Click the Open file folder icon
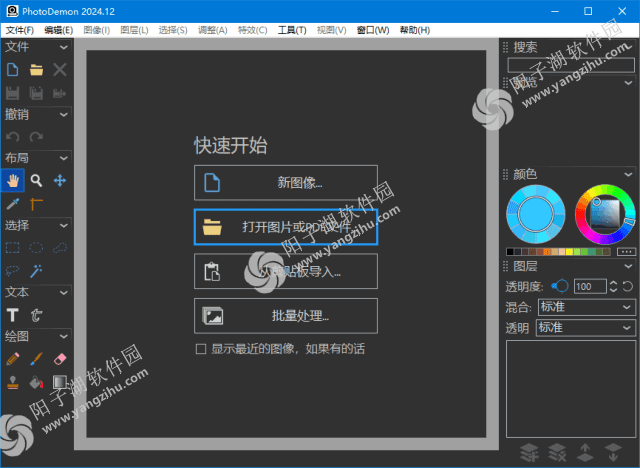The image size is (640, 468). click(36, 70)
